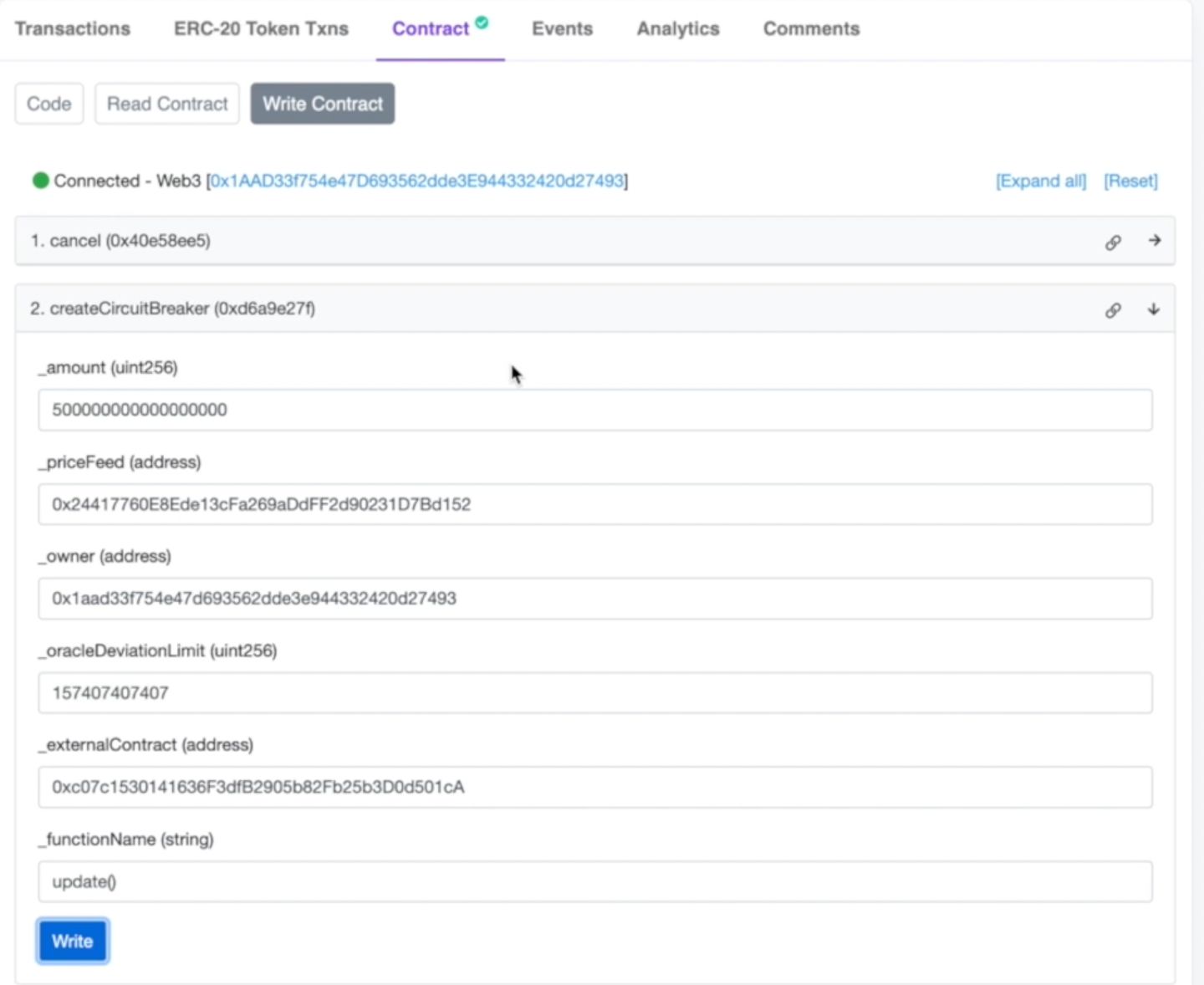Click the '_functionName (string)' label
Screen dimensions: 1204x985
coord(126,840)
